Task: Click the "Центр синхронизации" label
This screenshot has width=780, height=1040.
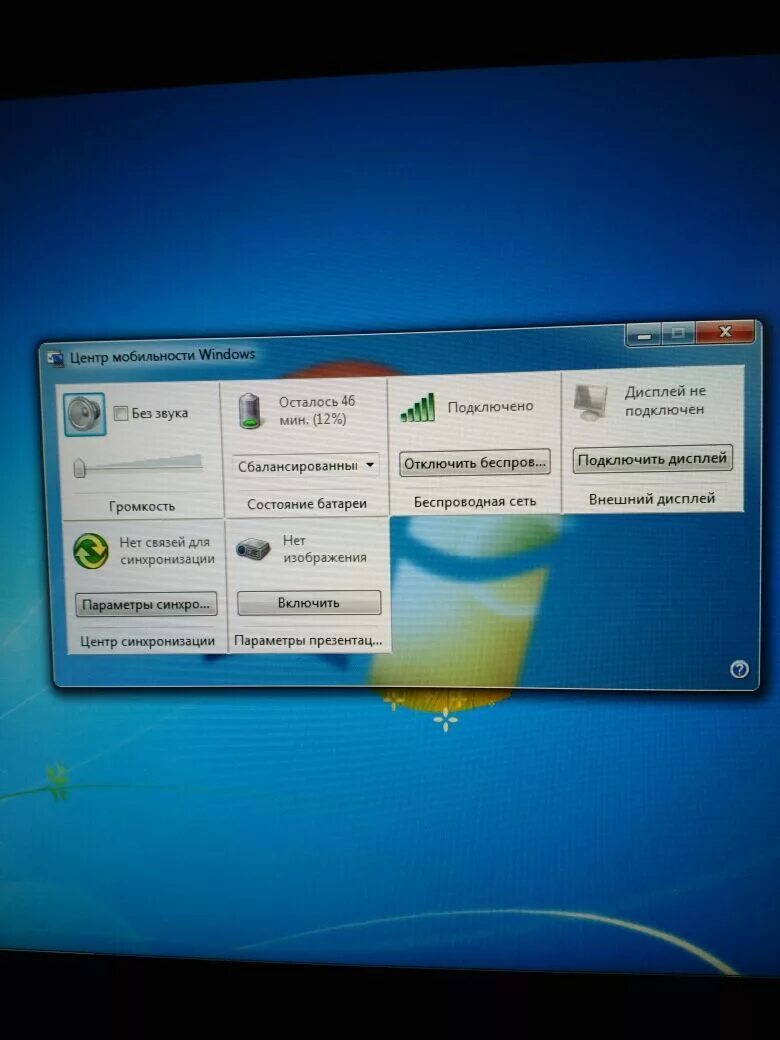Action: coord(147,641)
